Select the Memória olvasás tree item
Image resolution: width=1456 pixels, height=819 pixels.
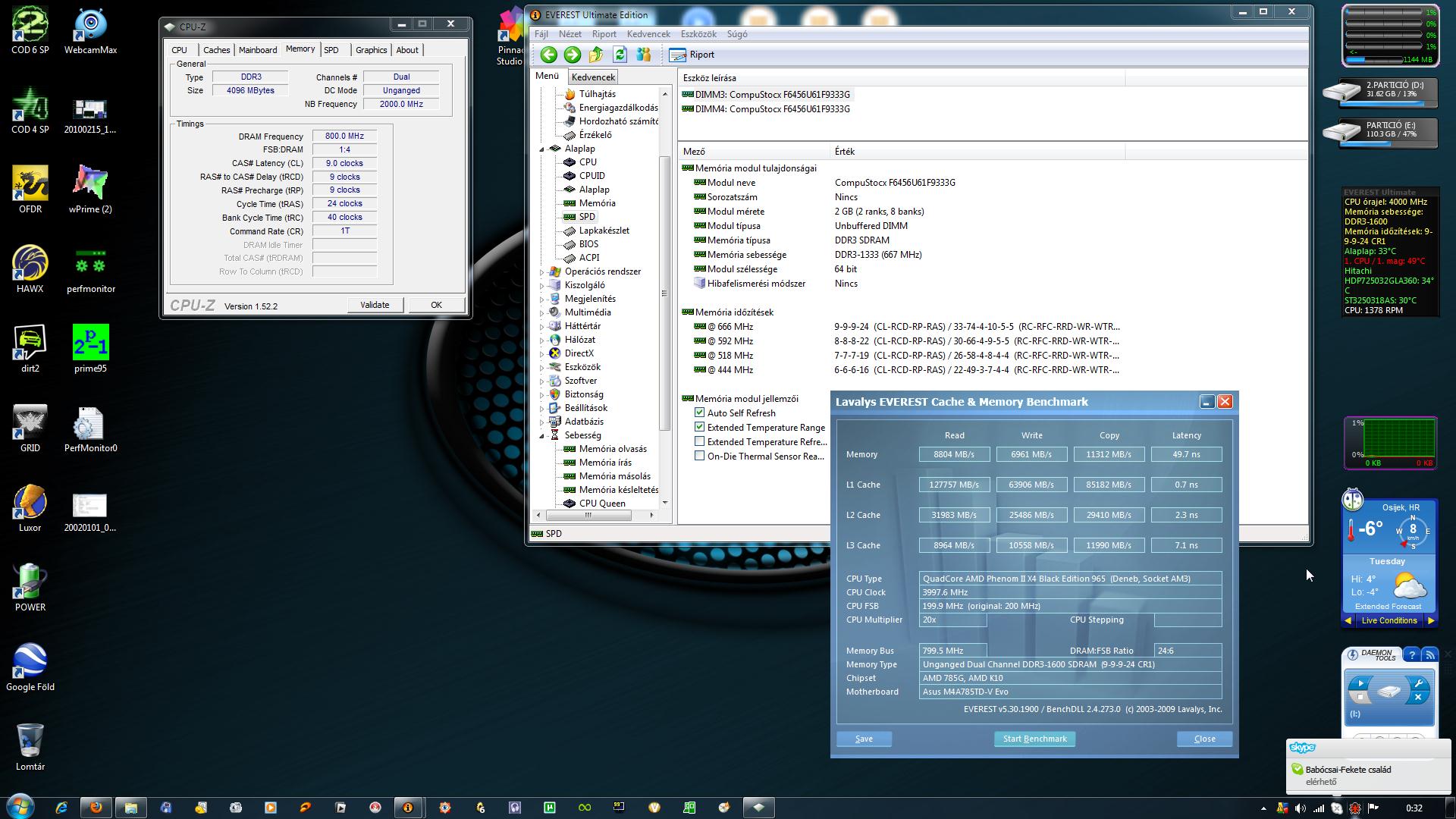pos(605,449)
